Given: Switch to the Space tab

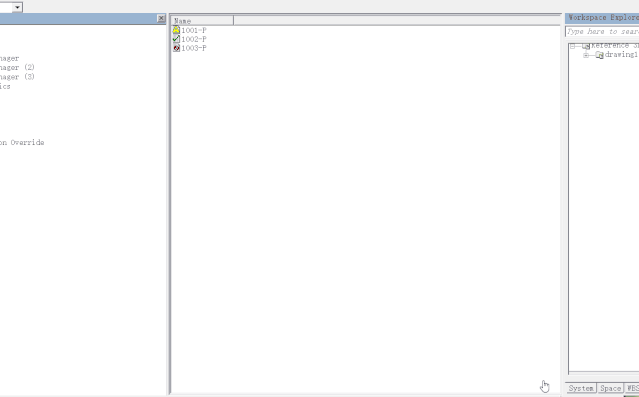Looking at the screenshot, I should coord(610,388).
